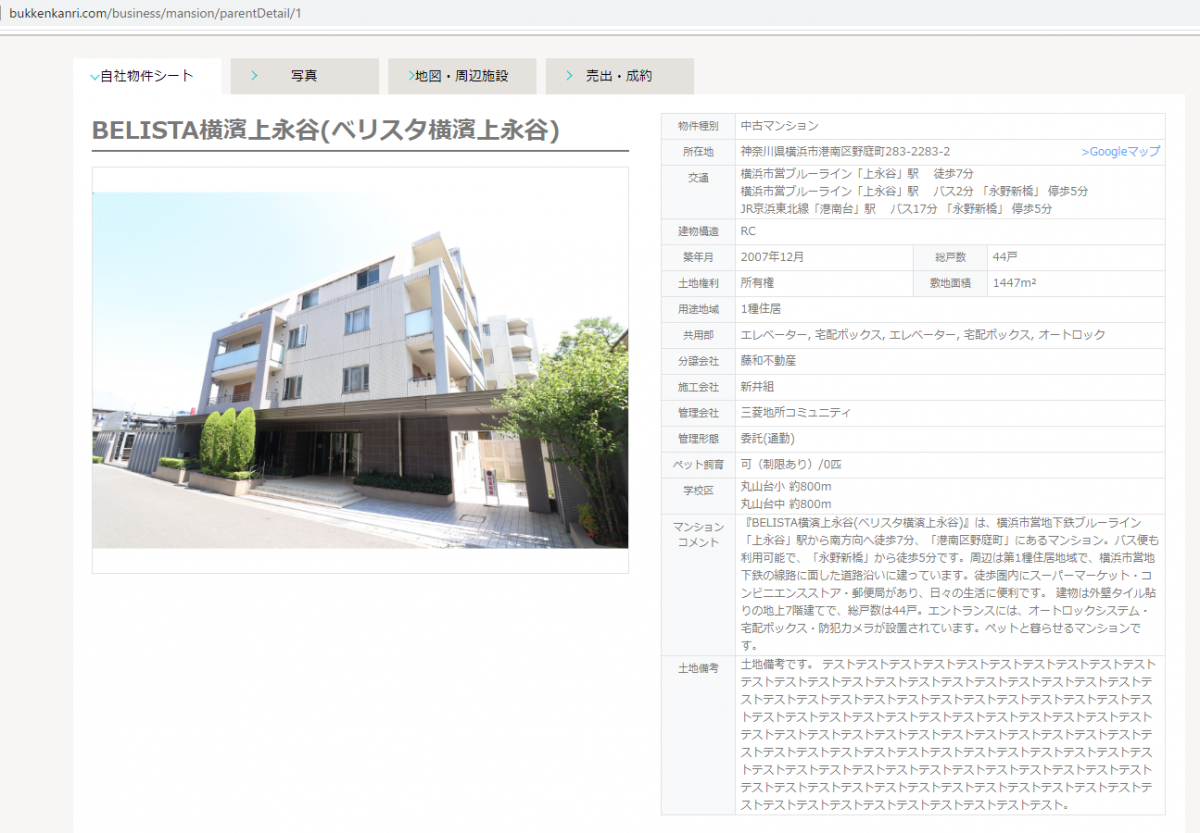
Task: Click the arrow icon before 地図・周辺施設
Action: tap(411, 76)
